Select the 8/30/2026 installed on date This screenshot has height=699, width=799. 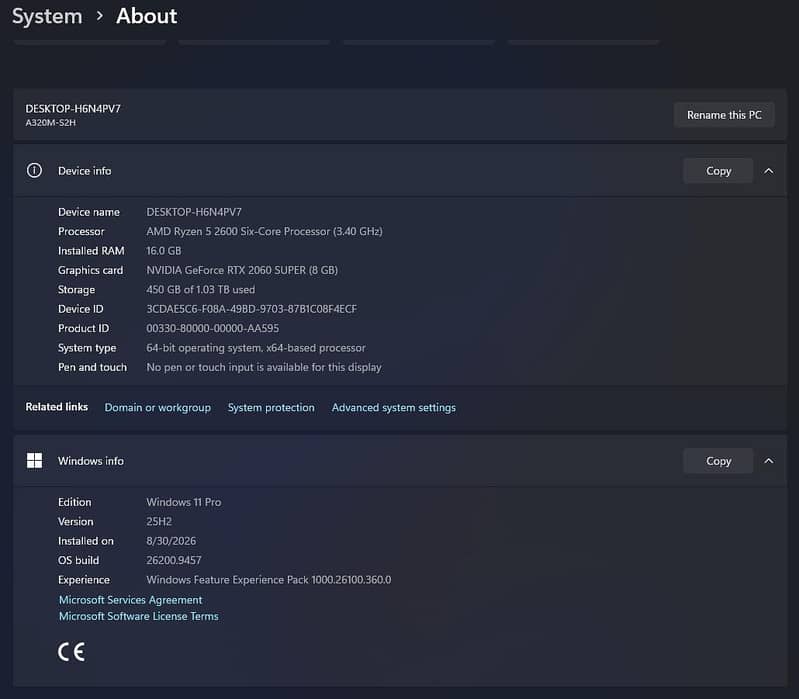[171, 541]
